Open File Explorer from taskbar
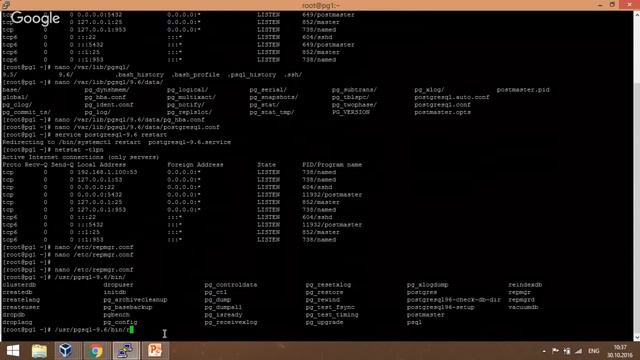The width and height of the screenshot is (640, 360). click(39, 351)
